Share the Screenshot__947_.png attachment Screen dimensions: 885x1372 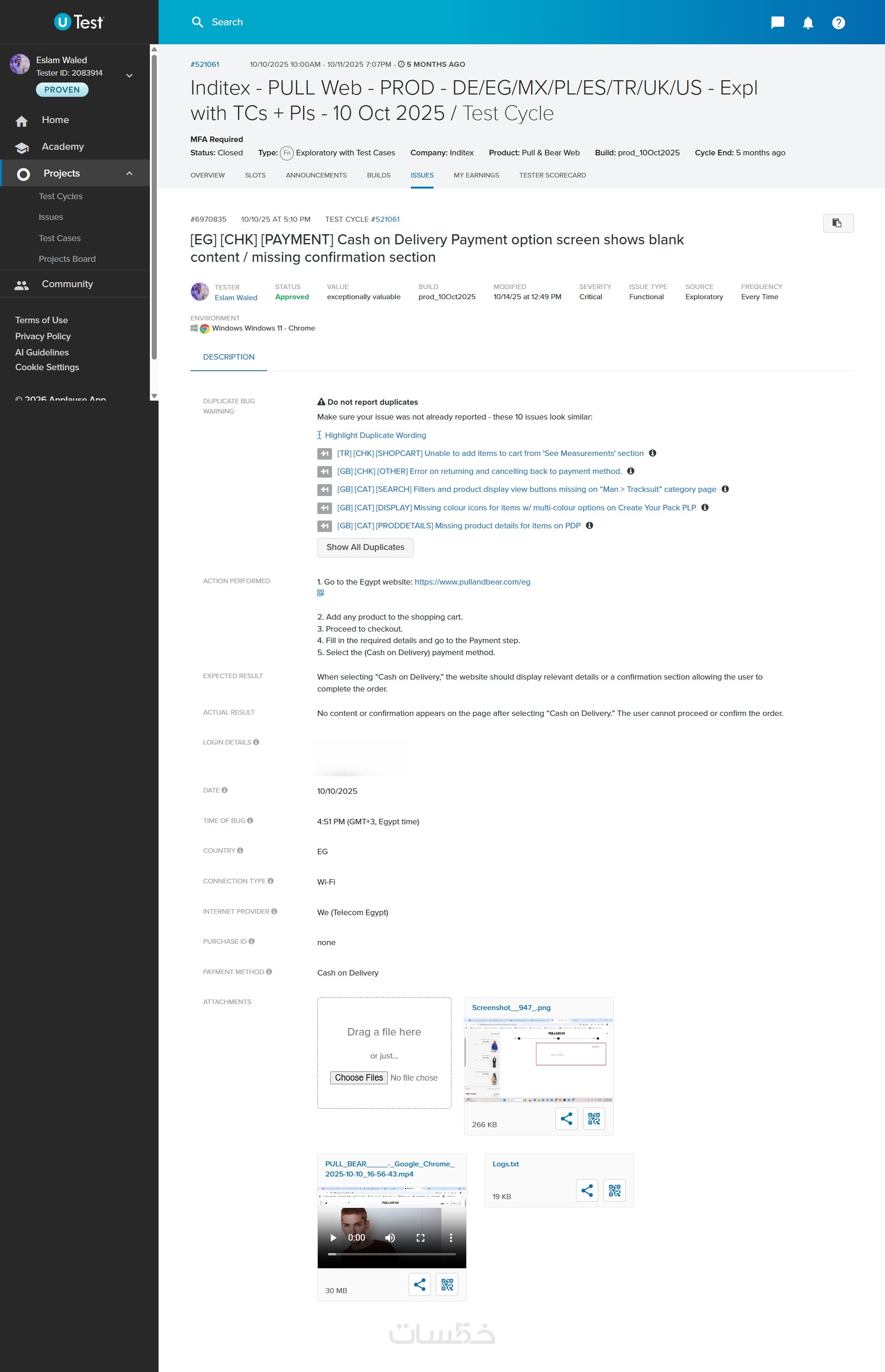click(566, 1118)
